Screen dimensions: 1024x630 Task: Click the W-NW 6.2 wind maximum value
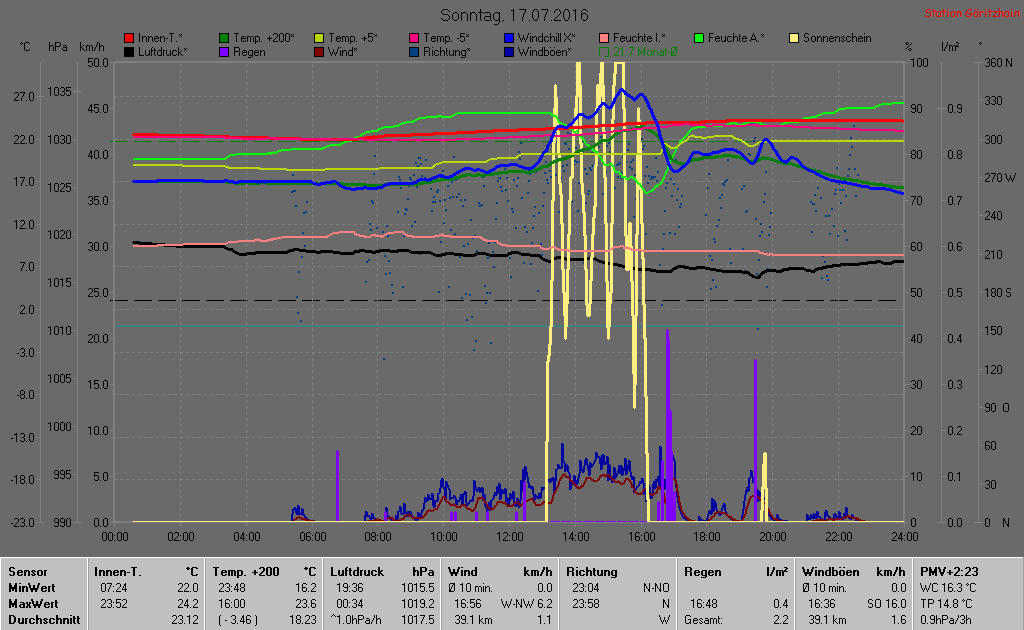click(x=526, y=604)
